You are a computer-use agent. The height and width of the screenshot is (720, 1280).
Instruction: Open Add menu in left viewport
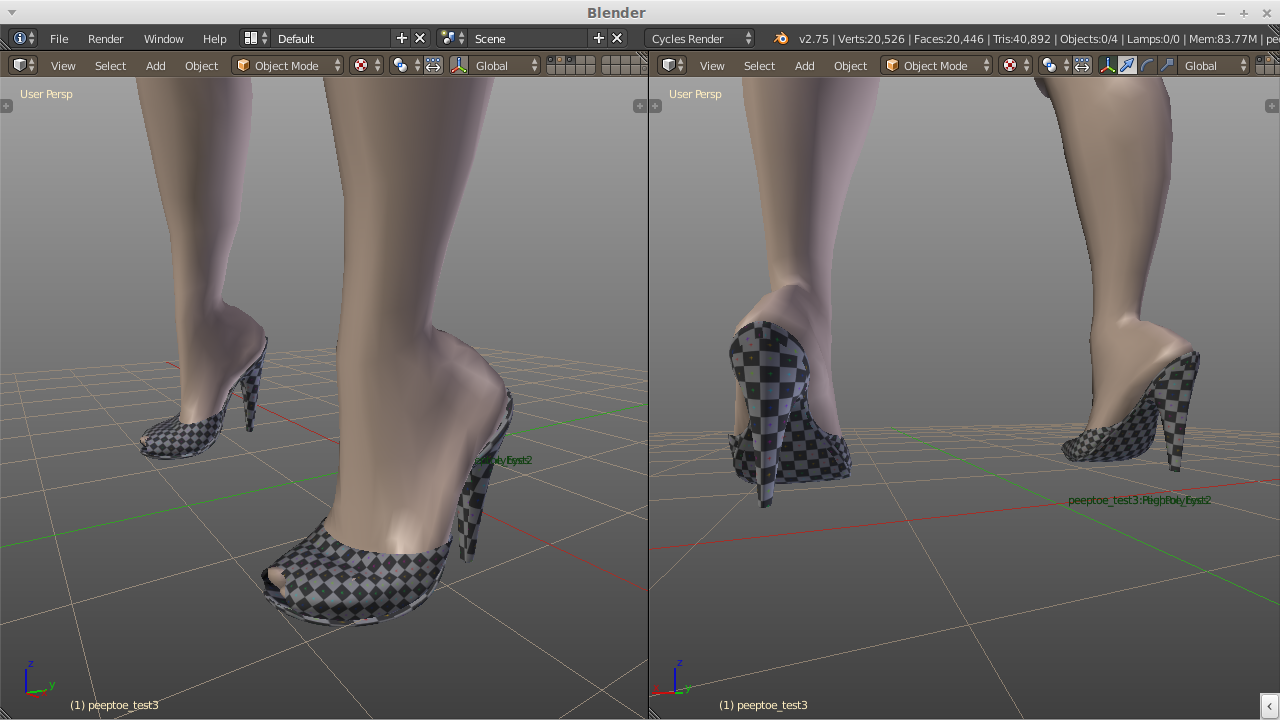155,65
